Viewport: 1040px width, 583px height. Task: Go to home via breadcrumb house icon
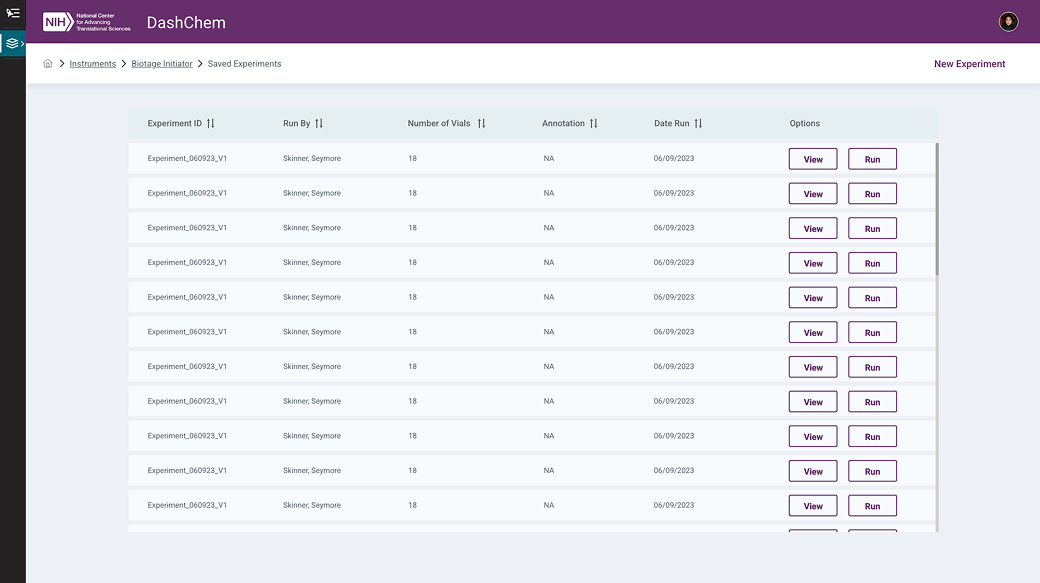point(48,64)
